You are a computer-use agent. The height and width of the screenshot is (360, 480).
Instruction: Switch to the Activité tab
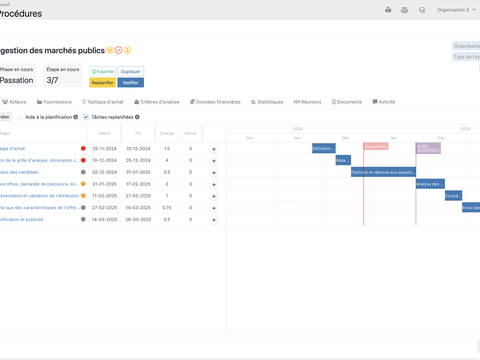tap(384, 102)
